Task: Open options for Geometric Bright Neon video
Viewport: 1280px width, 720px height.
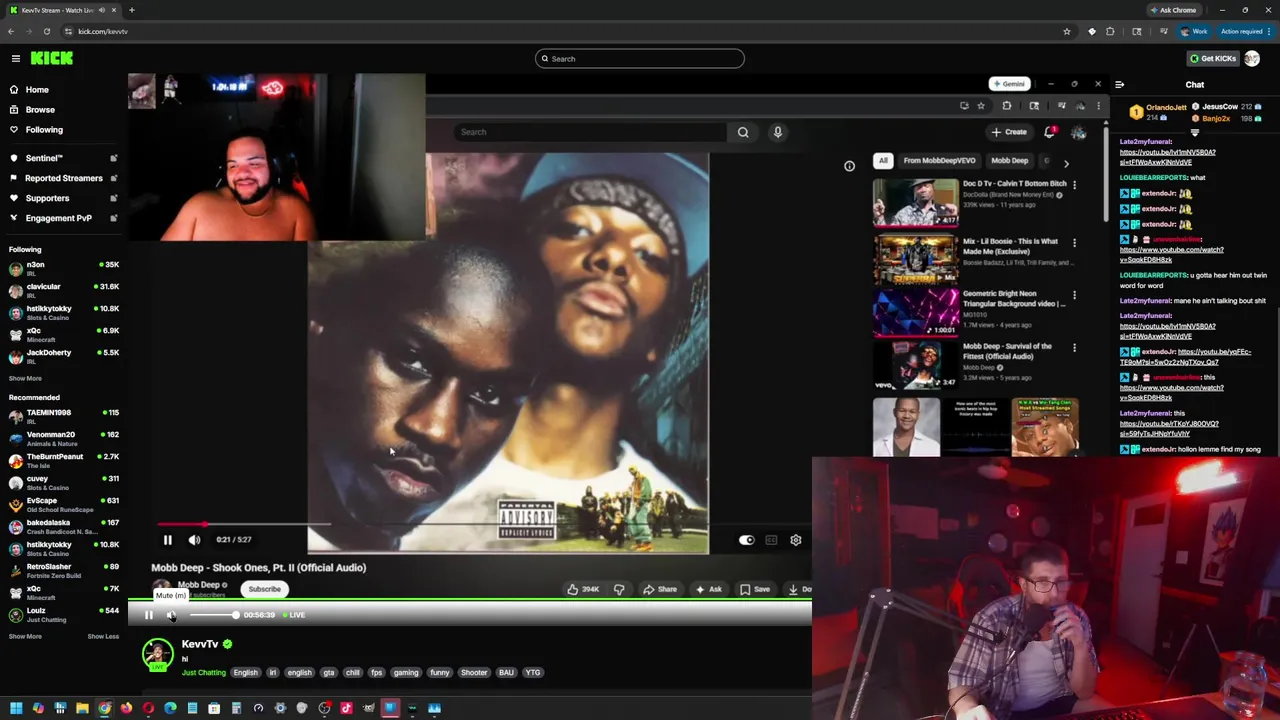Action: [1074, 296]
